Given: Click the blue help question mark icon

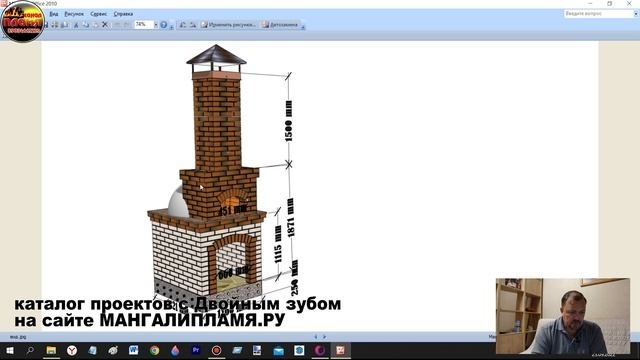Looking at the screenshot, I should point(164,25).
